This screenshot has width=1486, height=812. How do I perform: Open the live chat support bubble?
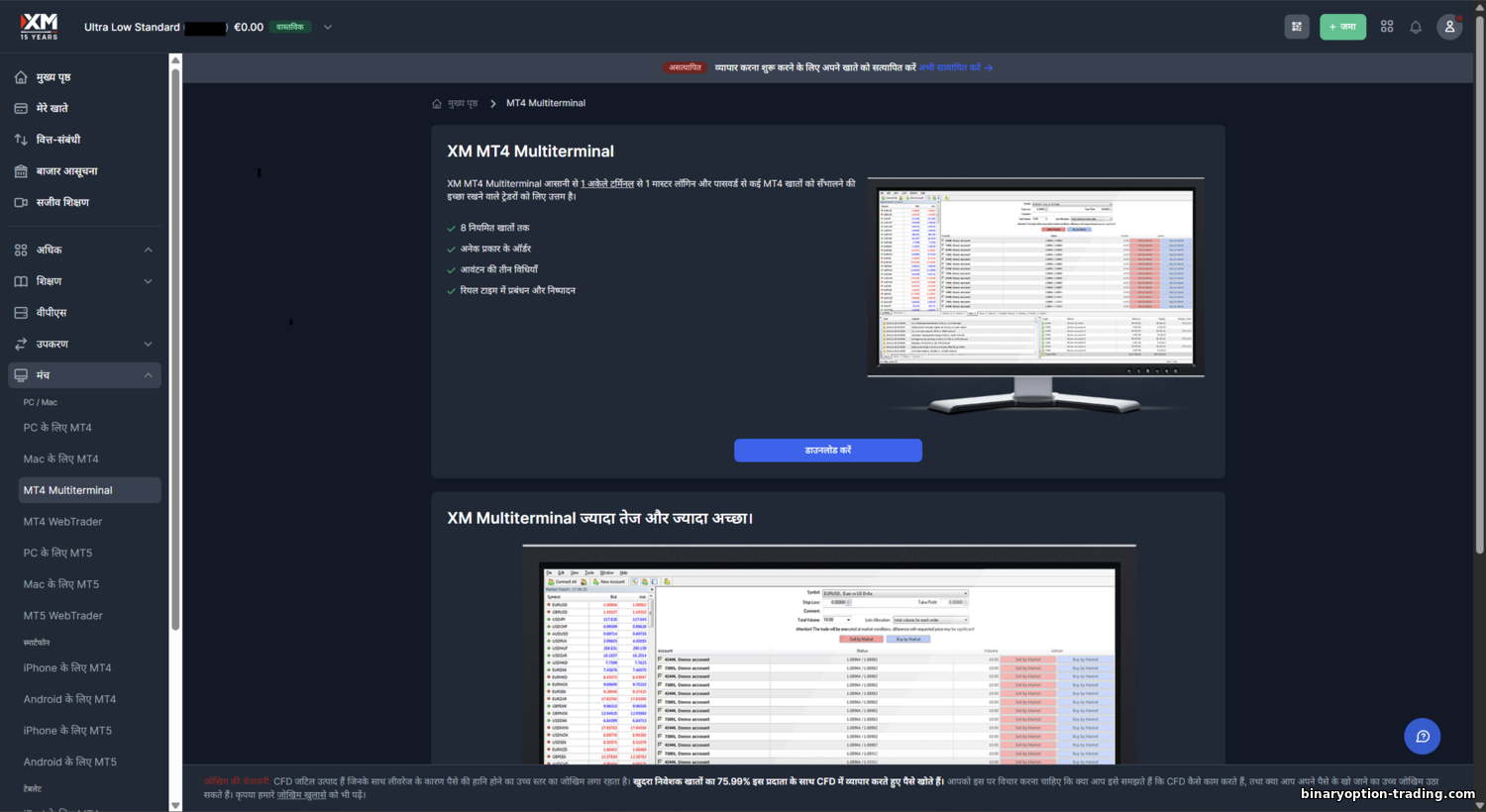click(1422, 736)
